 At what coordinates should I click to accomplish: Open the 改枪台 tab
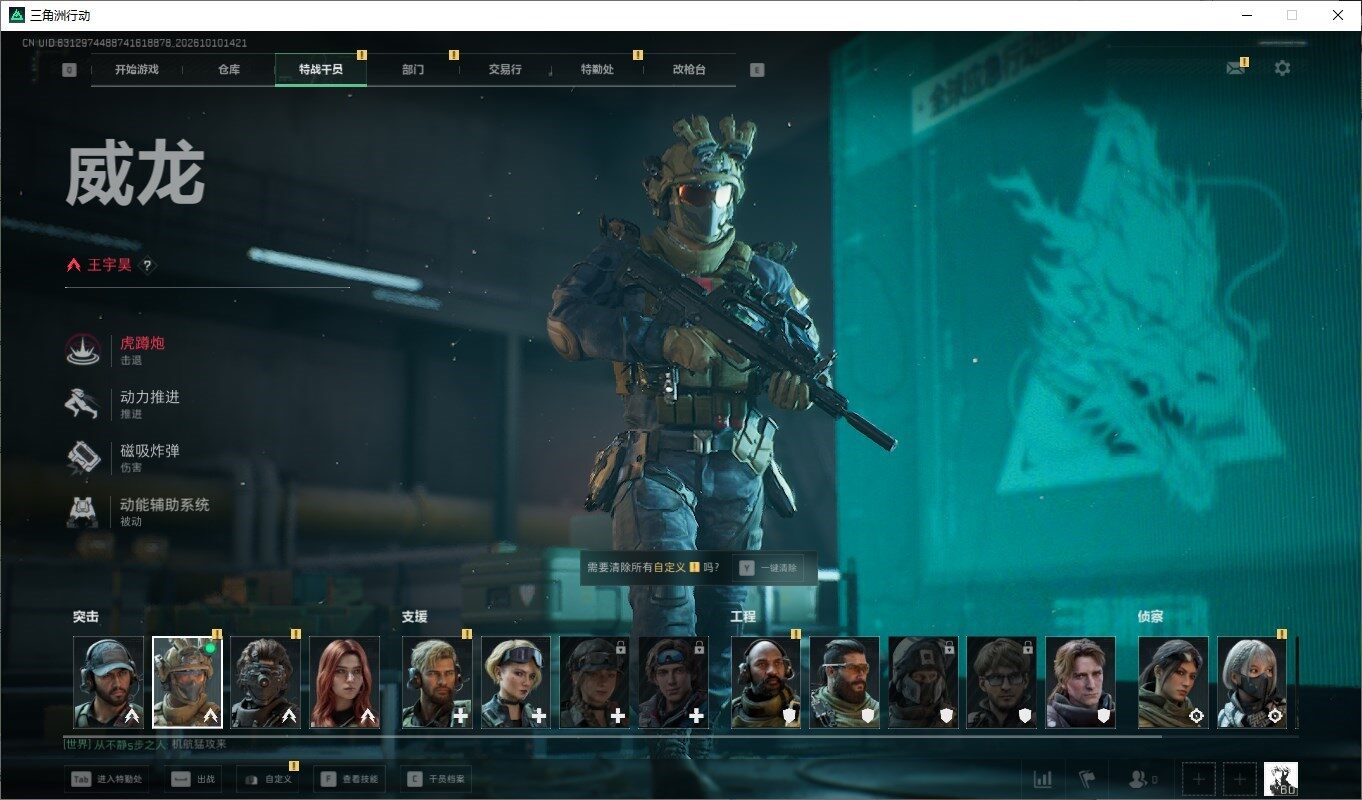coord(689,70)
